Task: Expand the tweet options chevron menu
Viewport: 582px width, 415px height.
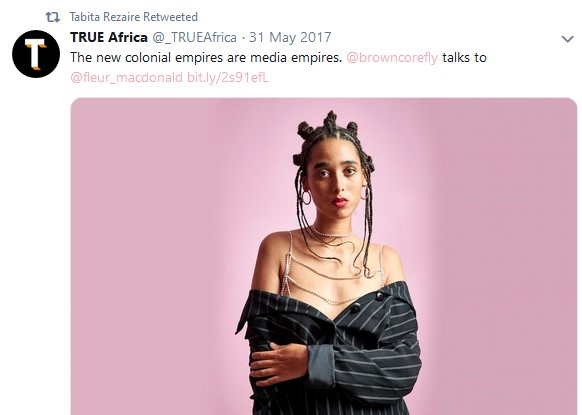Action: click(568, 39)
